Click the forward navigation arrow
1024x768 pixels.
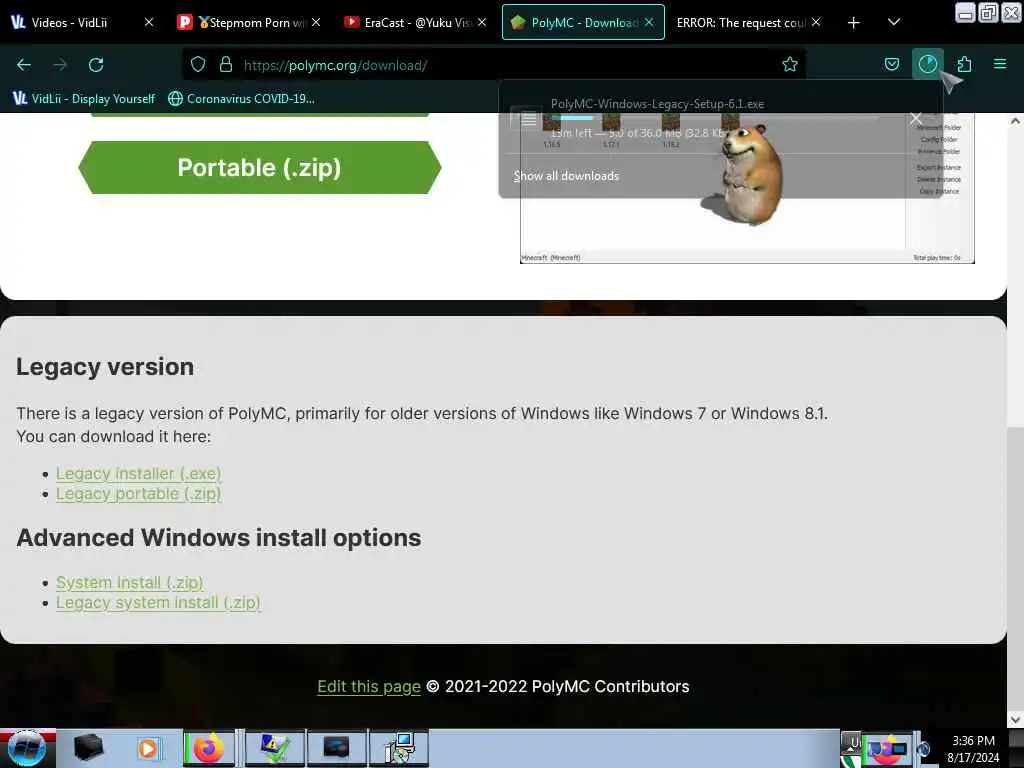pyautogui.click(x=60, y=65)
